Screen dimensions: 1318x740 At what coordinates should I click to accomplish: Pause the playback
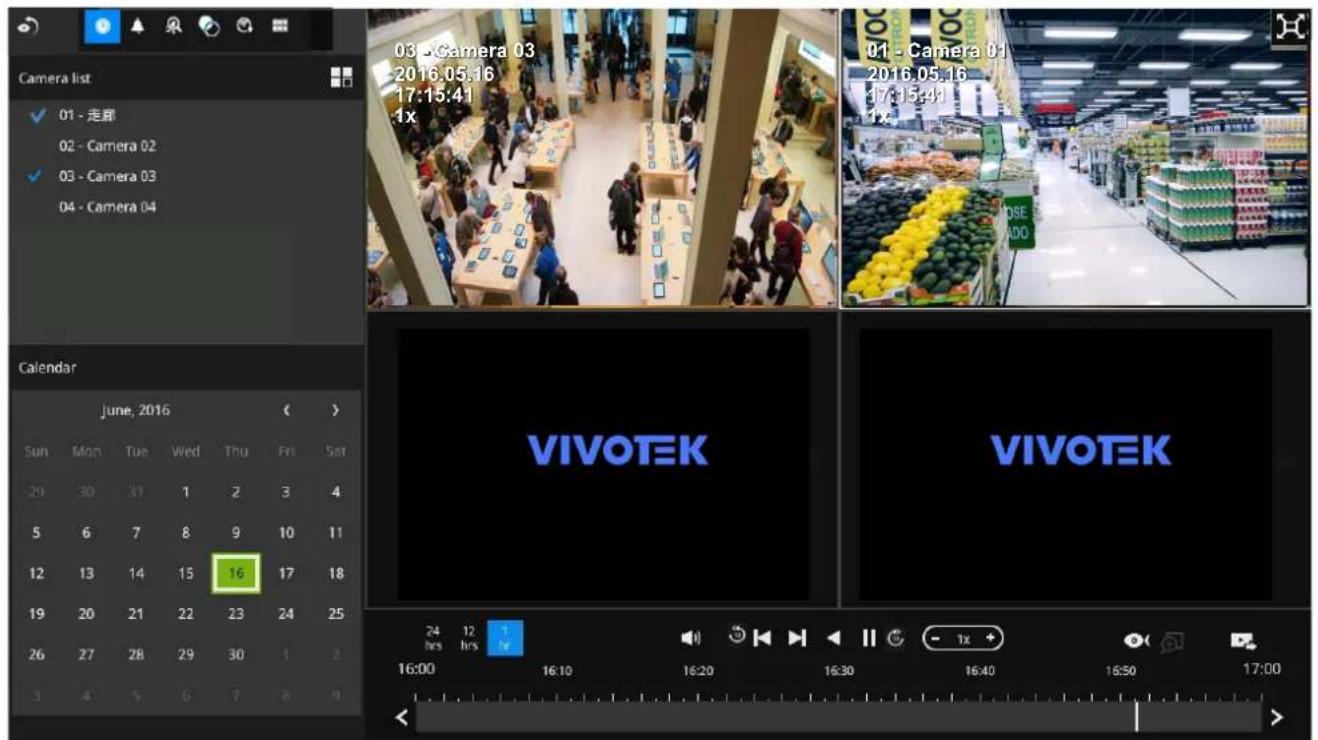tap(868, 638)
